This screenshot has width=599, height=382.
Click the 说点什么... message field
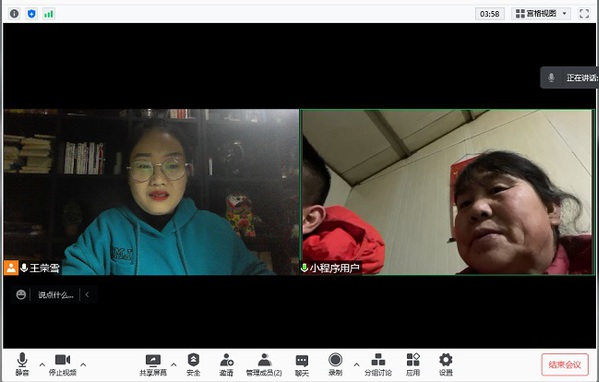pyautogui.click(x=55, y=295)
